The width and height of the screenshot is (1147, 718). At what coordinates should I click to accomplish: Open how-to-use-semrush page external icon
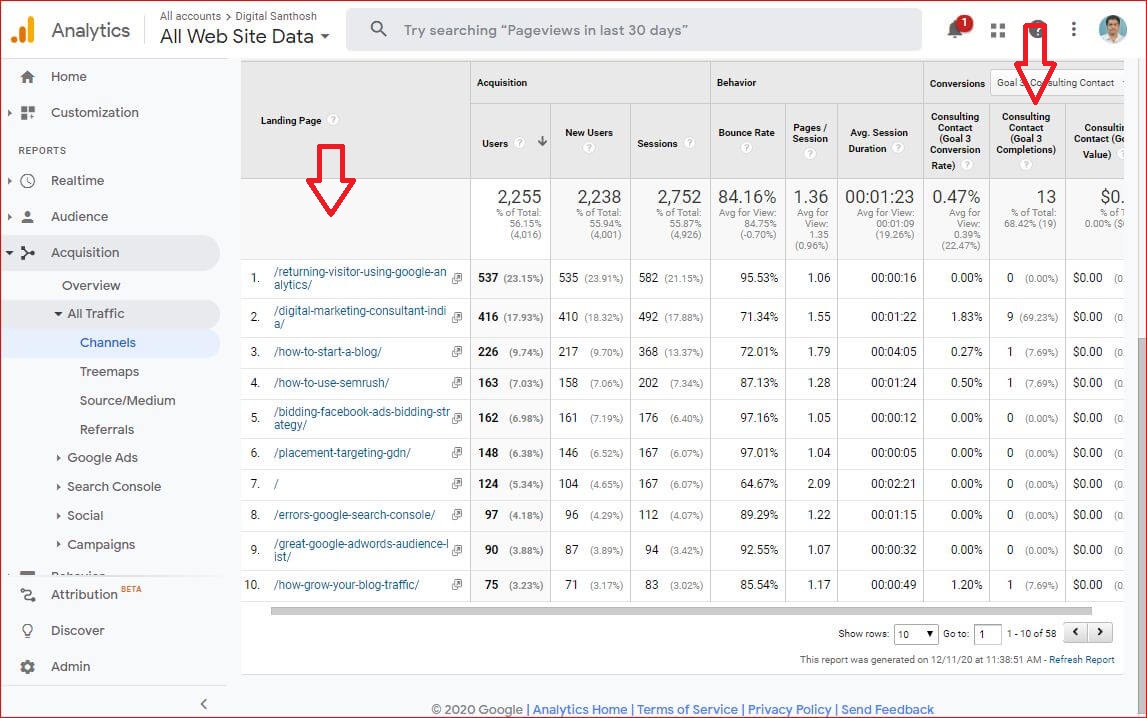457,382
